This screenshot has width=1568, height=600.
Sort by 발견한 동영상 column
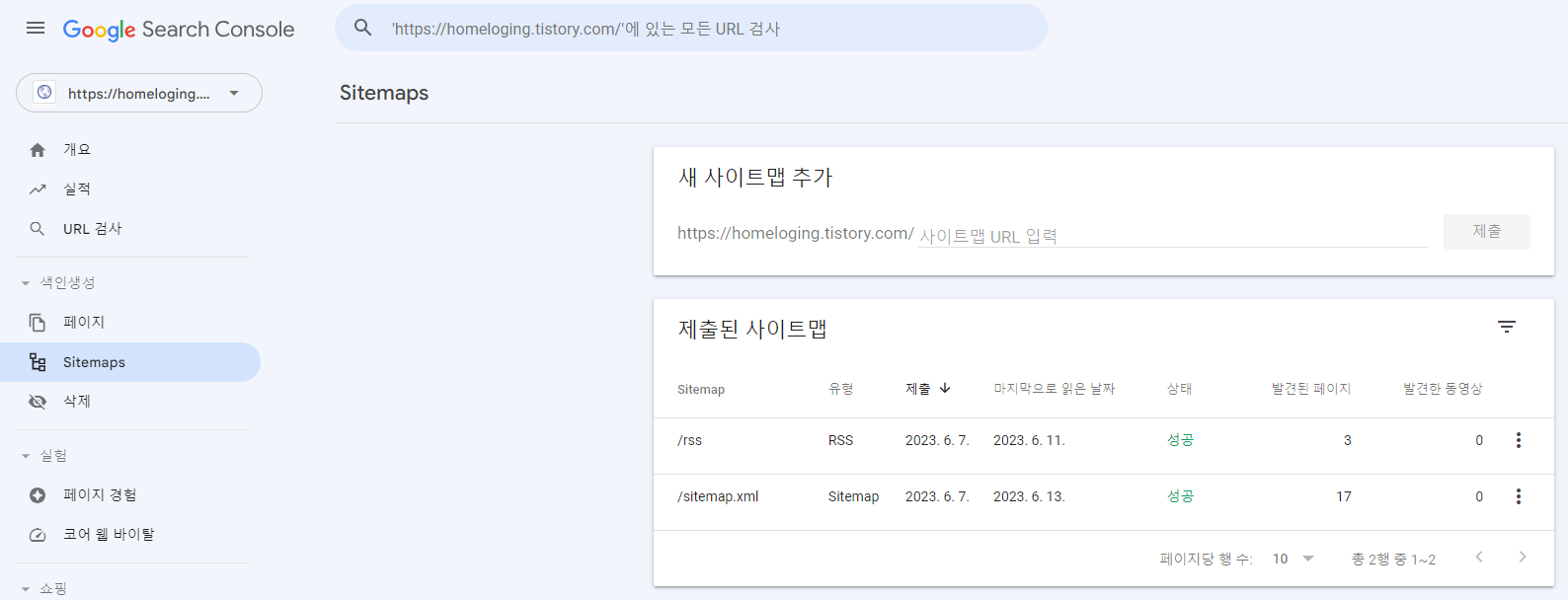[1444, 389]
